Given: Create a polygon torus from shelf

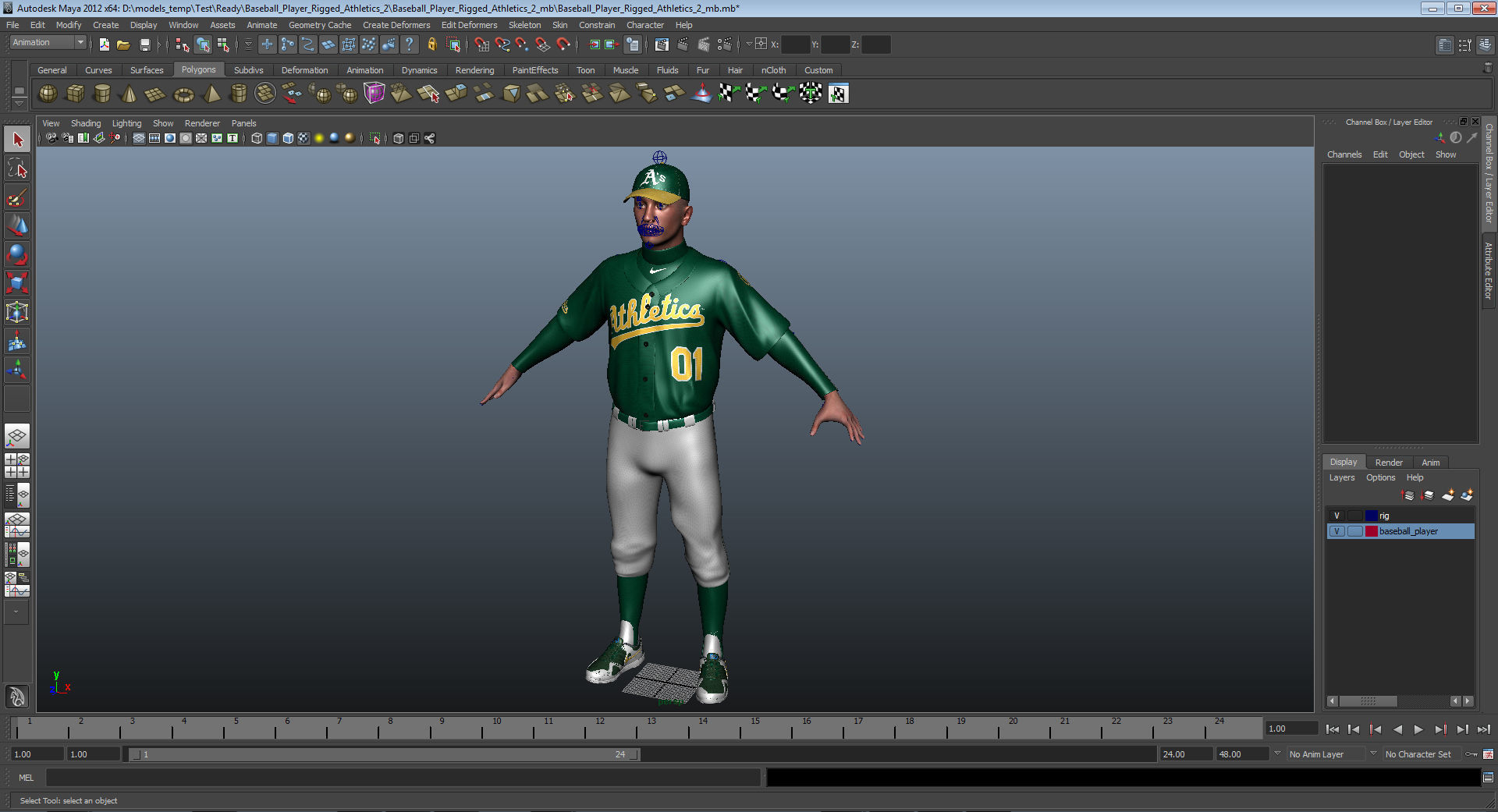Looking at the screenshot, I should tap(183, 94).
